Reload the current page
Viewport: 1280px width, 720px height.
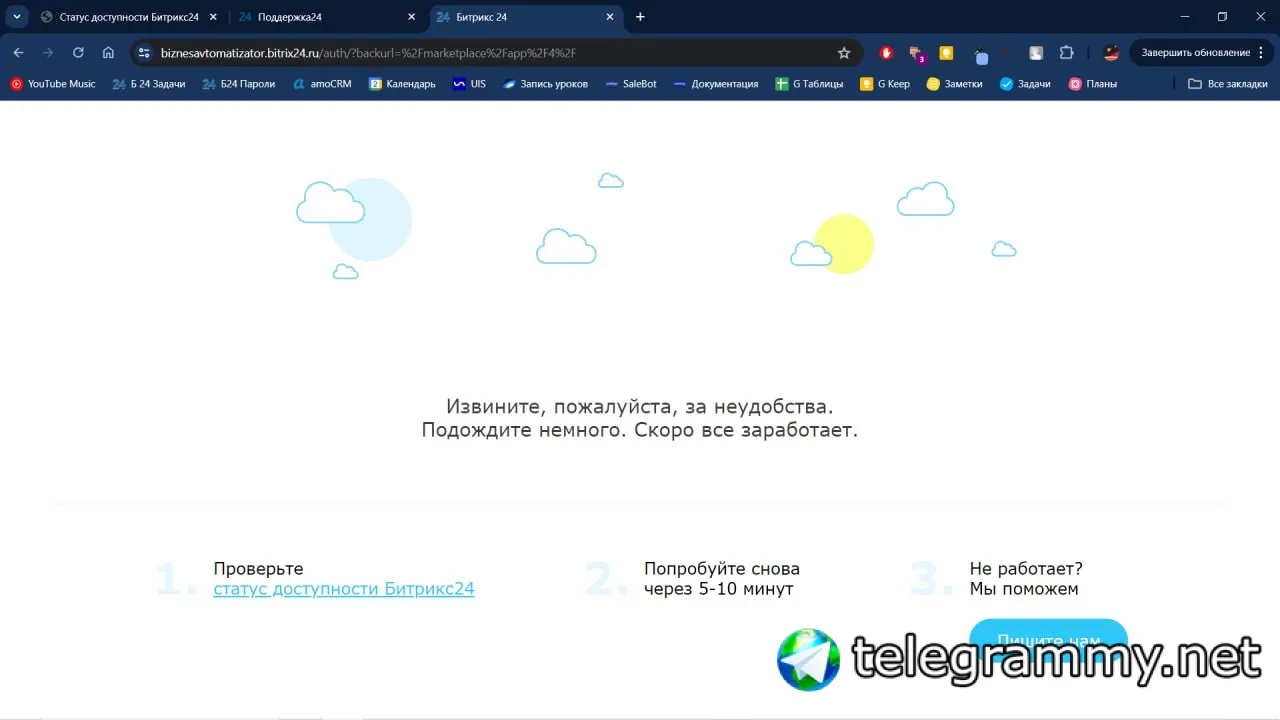point(78,53)
